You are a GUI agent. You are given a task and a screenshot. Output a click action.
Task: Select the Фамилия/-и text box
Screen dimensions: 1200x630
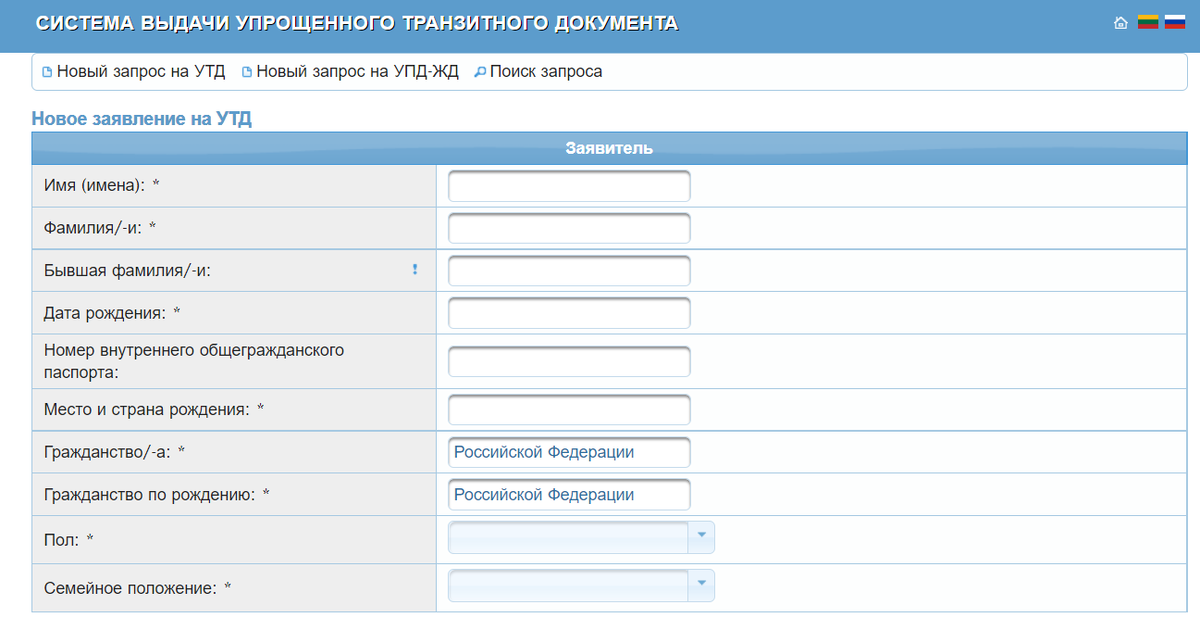[568, 227]
